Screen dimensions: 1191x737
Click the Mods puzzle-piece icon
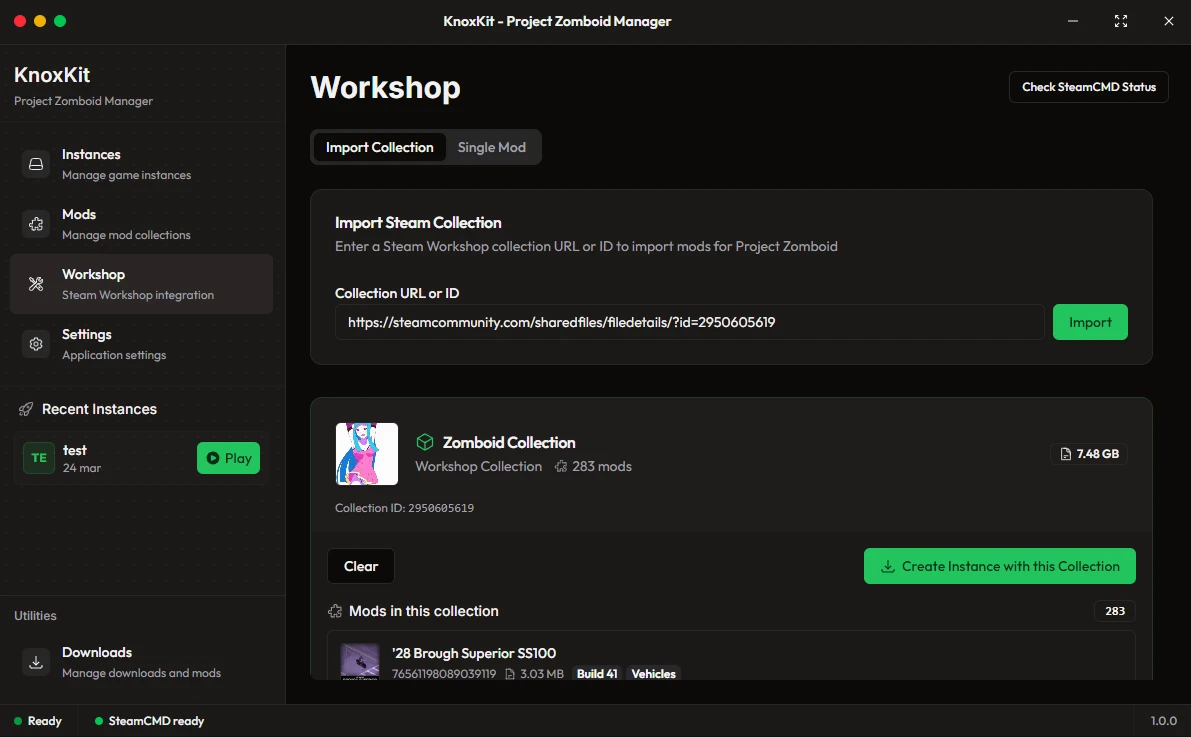(36, 224)
